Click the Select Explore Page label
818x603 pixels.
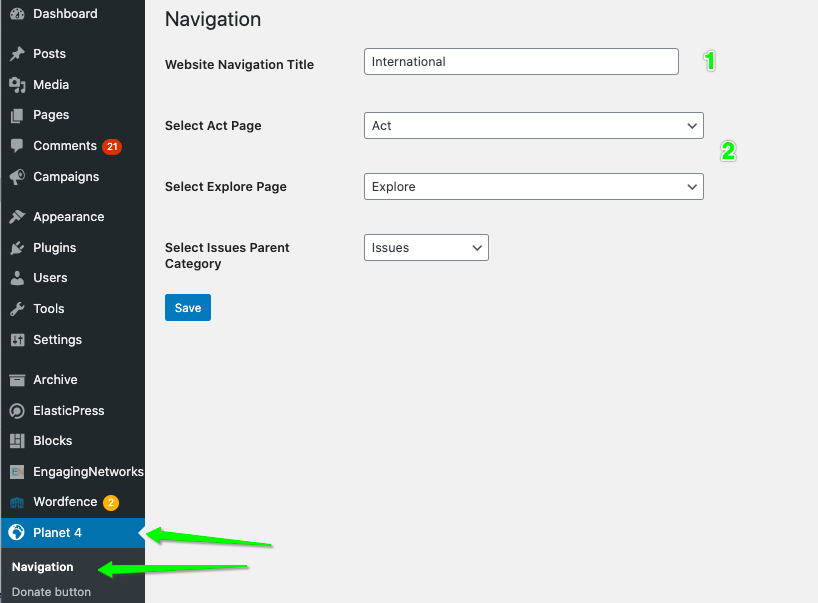coord(226,187)
